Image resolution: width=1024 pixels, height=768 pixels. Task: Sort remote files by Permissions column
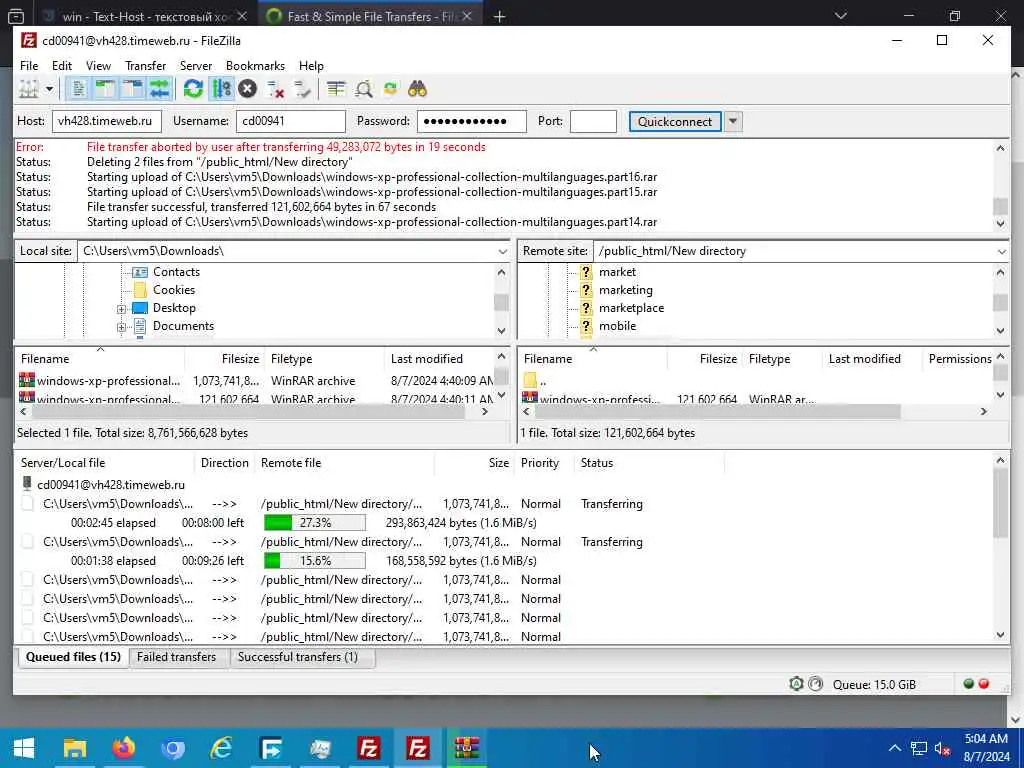tap(959, 359)
